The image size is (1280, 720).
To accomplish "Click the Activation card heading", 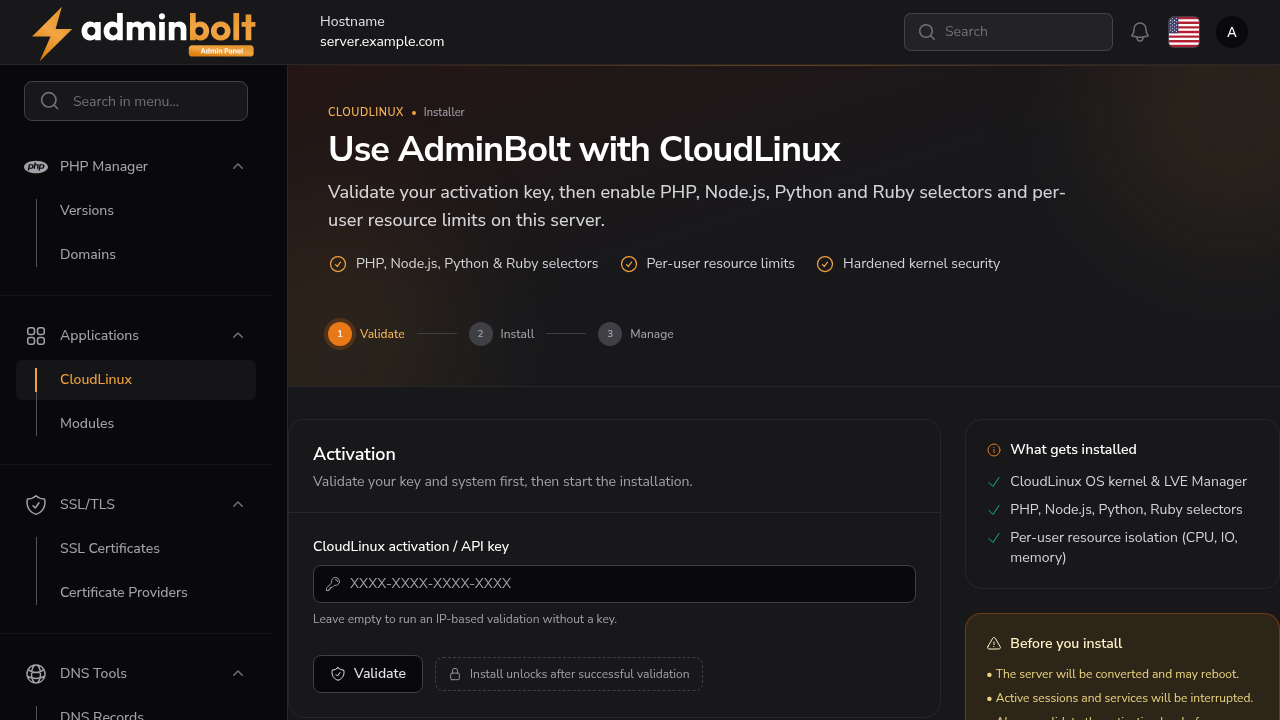I will (x=354, y=454).
